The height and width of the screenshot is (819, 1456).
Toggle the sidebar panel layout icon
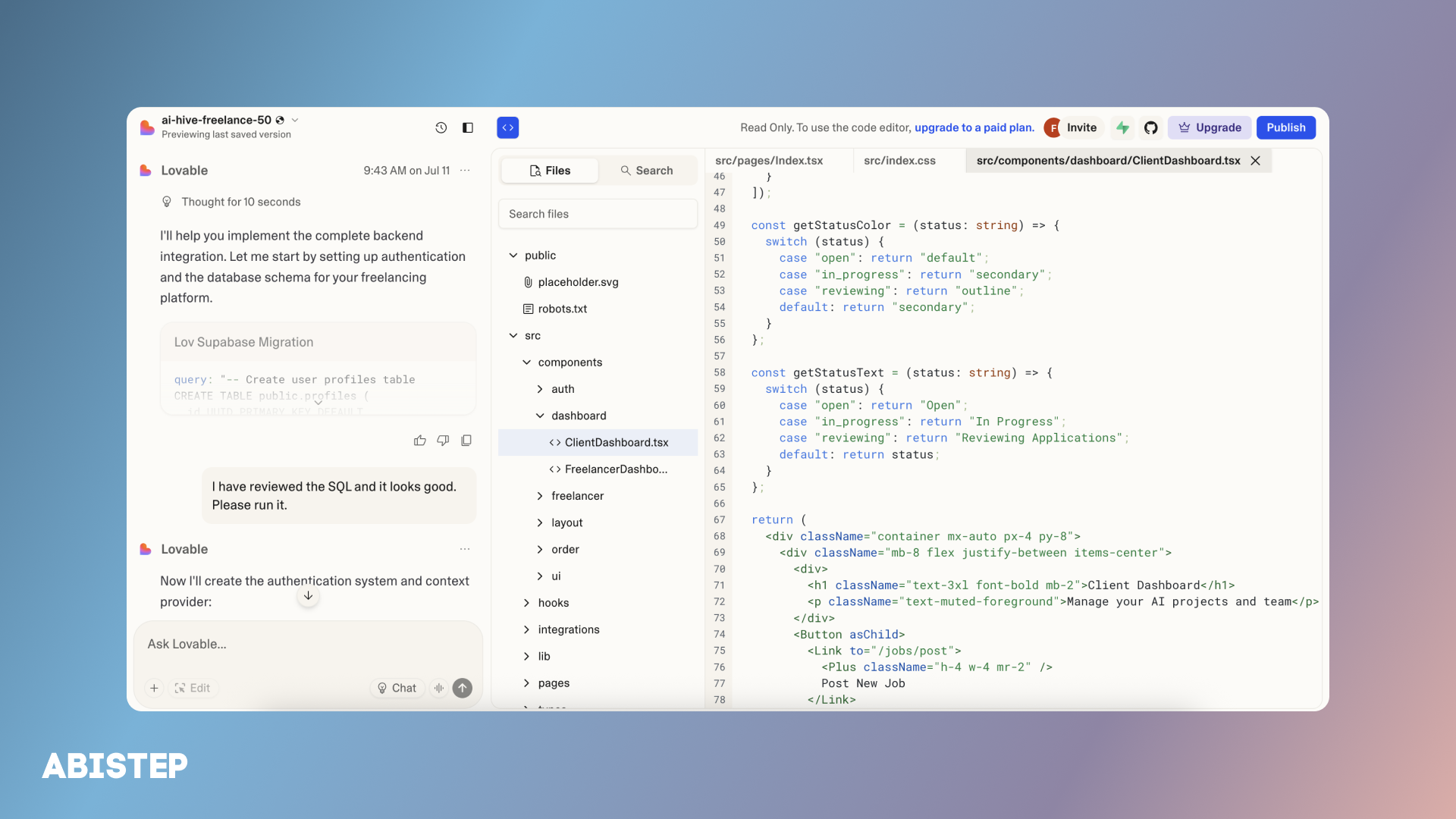tap(468, 127)
